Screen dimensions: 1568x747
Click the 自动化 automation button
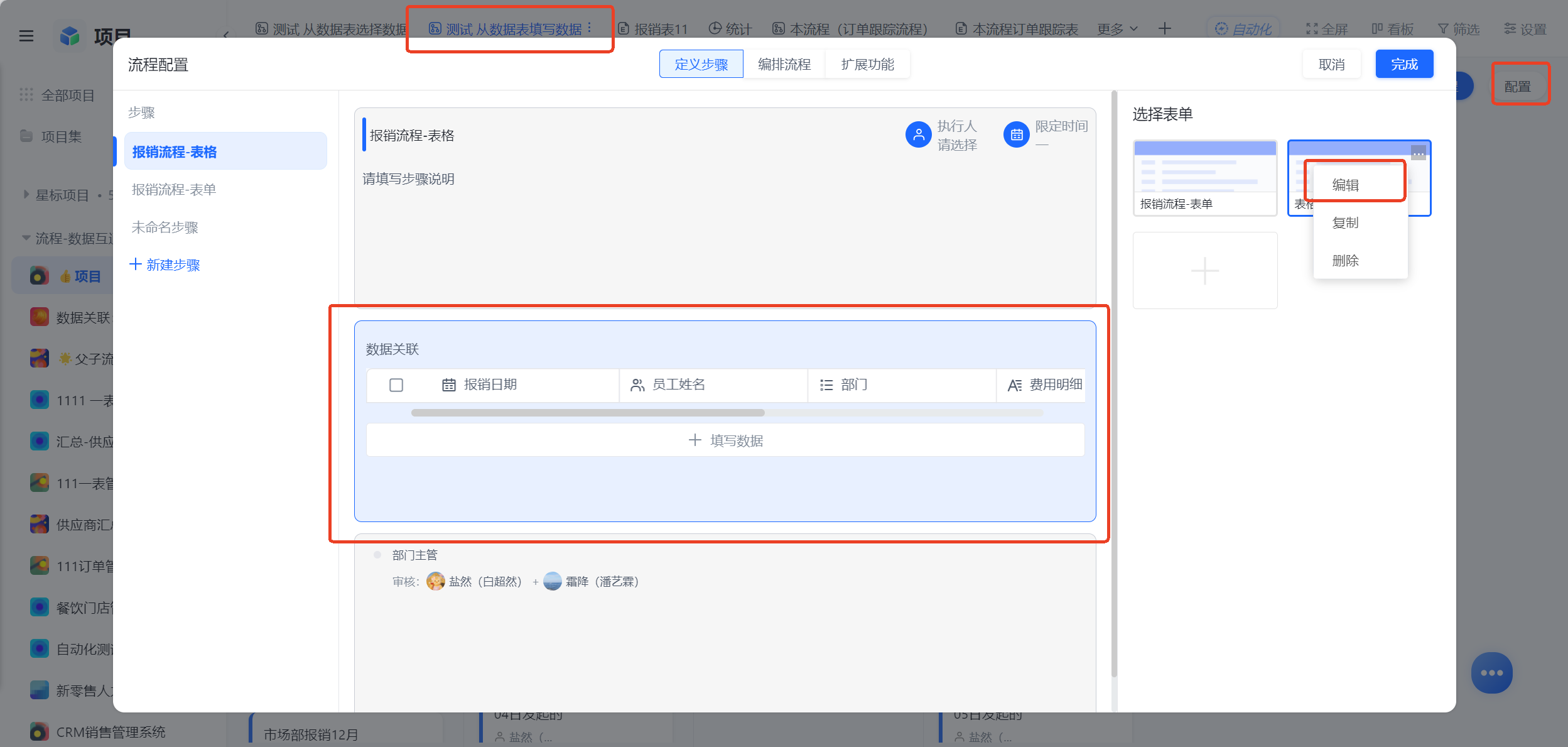click(x=1243, y=29)
